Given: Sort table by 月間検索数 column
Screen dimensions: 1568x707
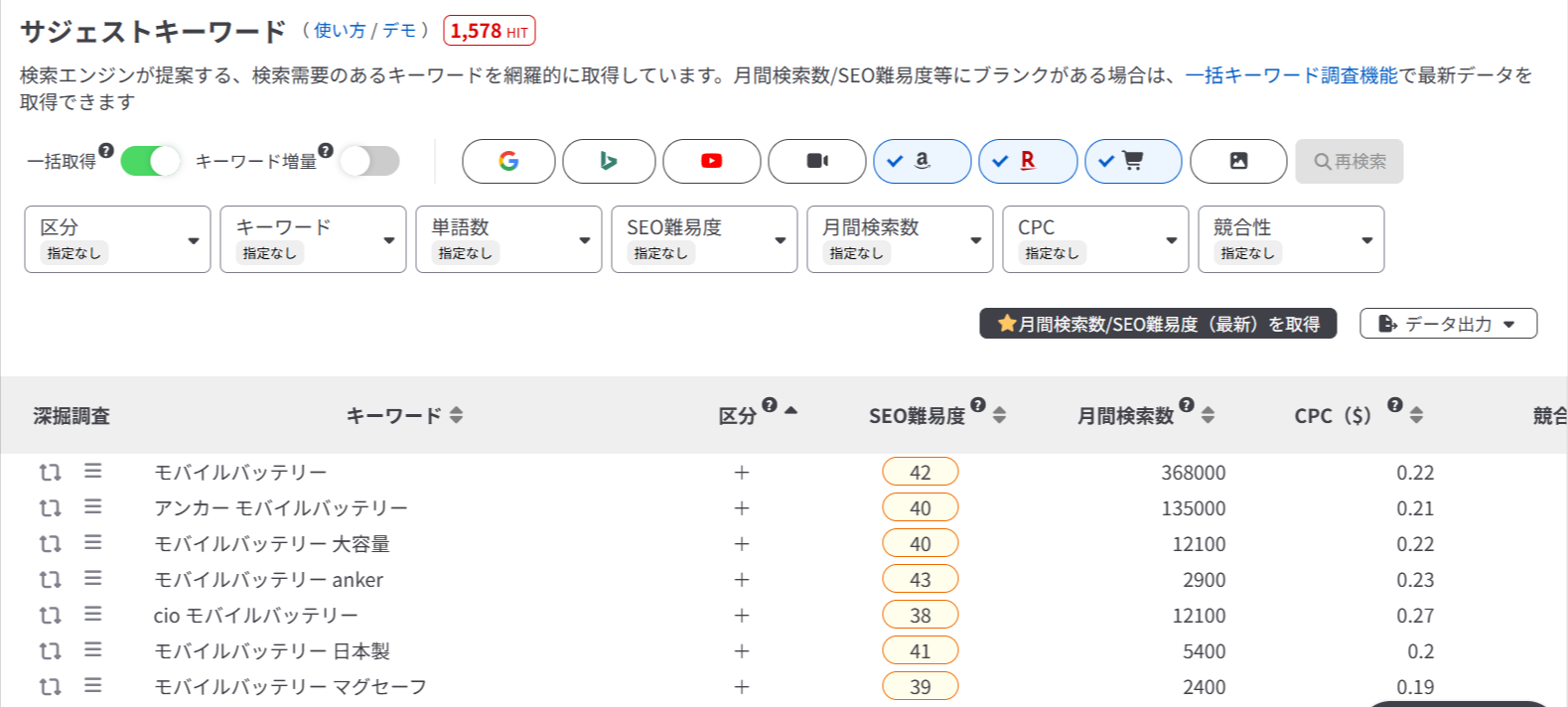Looking at the screenshot, I should point(1208,415).
